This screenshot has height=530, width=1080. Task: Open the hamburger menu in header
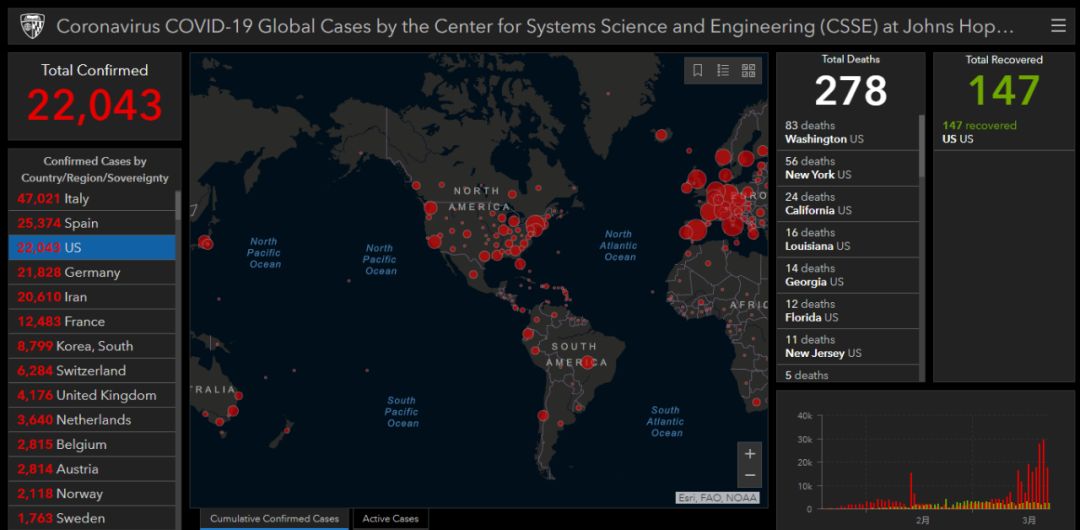coord(1058,26)
